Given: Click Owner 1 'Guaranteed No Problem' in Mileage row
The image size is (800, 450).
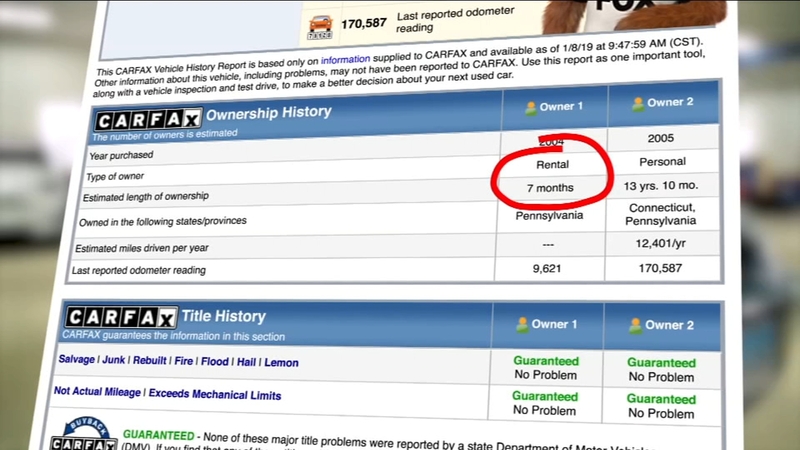Looking at the screenshot, I should (544, 404).
